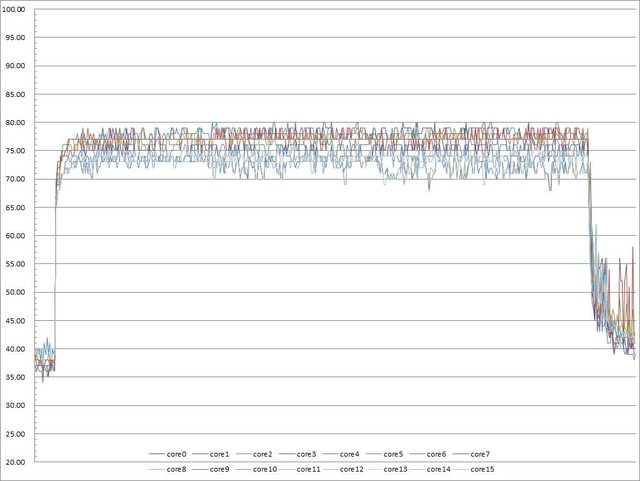Select the core11 legend entry
The image size is (640, 481).
coord(310,468)
